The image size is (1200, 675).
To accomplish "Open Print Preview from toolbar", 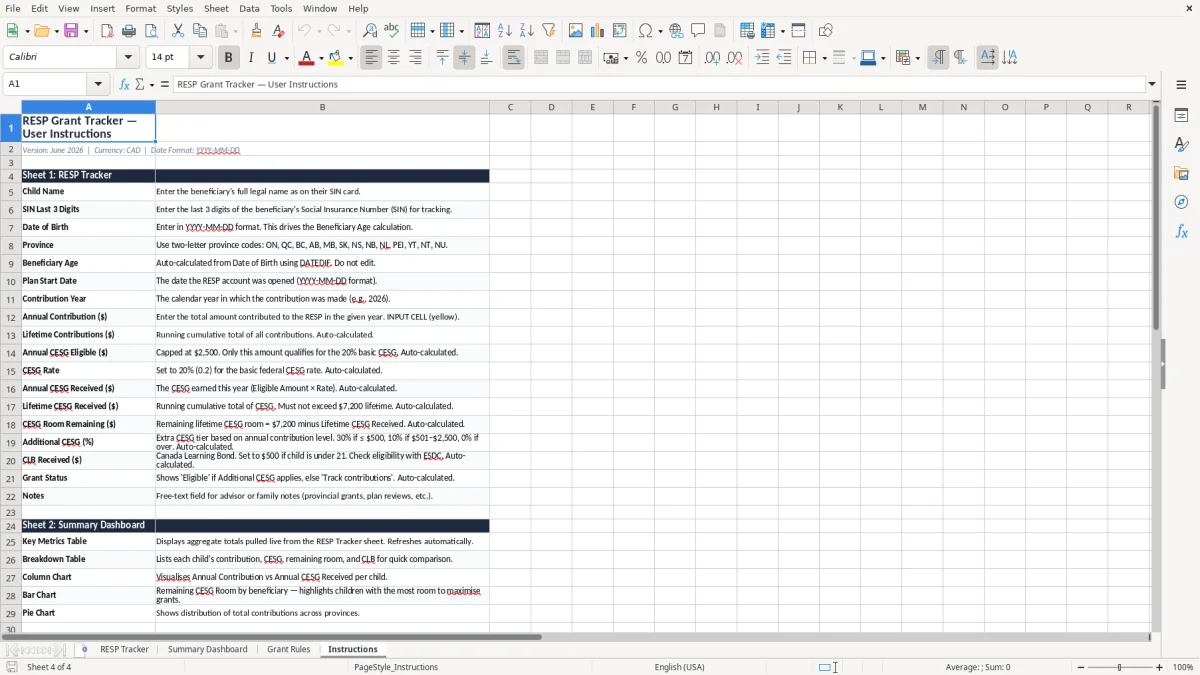I will [150, 31].
